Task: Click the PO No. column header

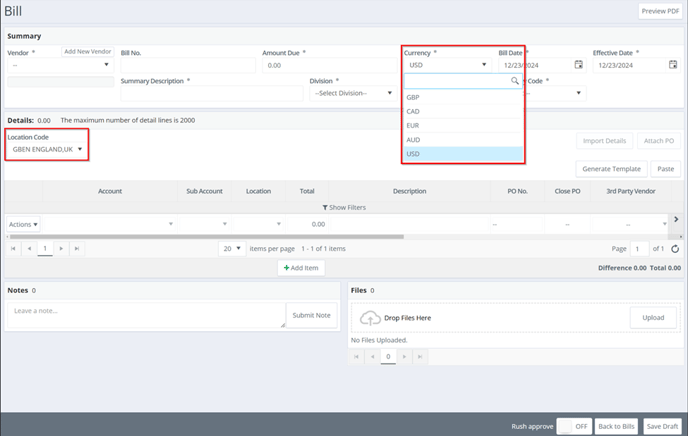Action: click(517, 191)
